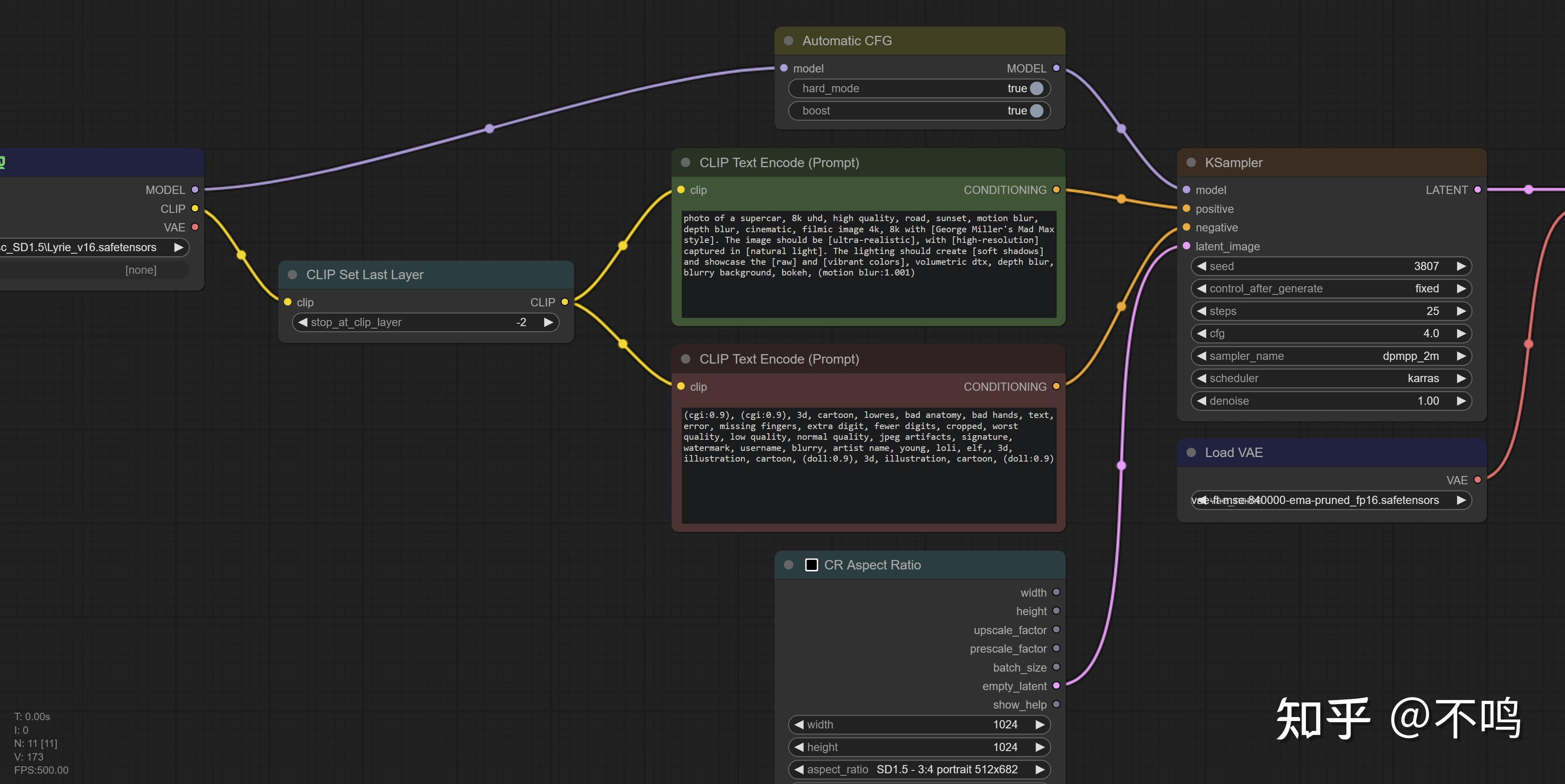Decrease stop_at_clip_layer with left arrow
Screen dimensions: 1565x784
pyautogui.click(x=302, y=322)
